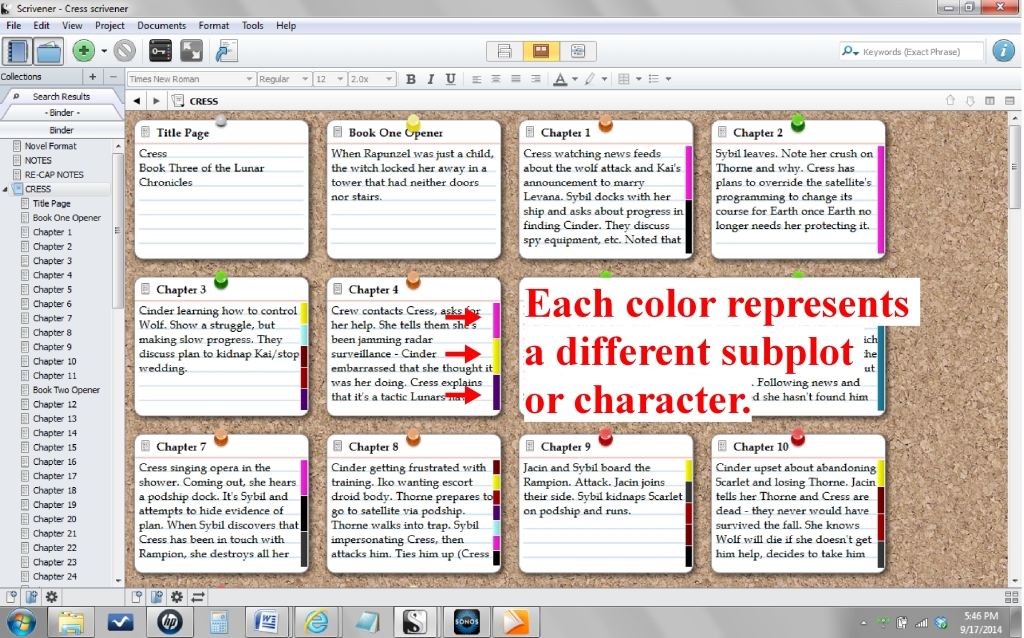Switch to Corkboard view mode
Image resolution: width=1024 pixels, height=638 pixels.
point(541,51)
